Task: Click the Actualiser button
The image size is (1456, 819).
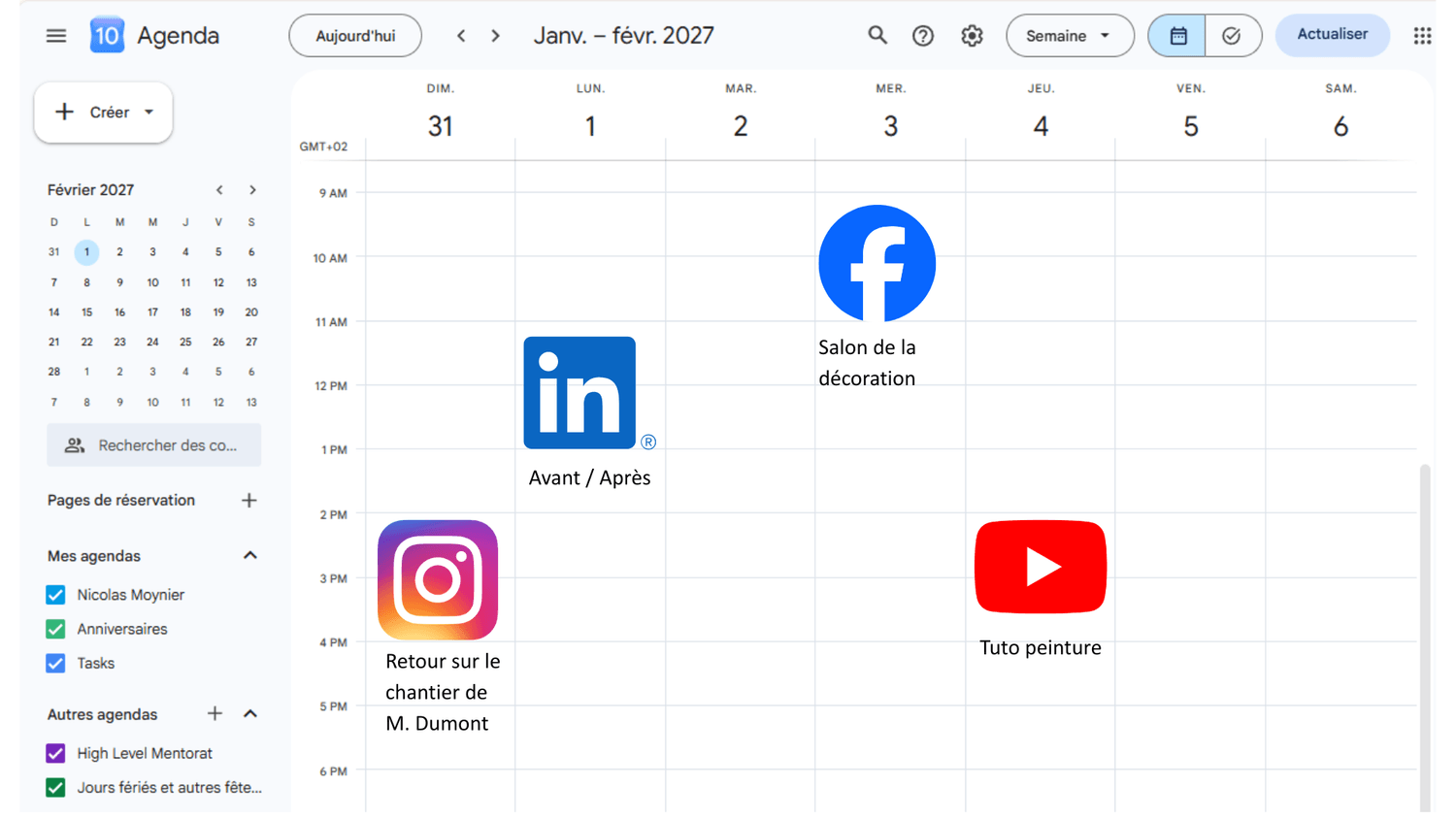Action: (x=1333, y=35)
